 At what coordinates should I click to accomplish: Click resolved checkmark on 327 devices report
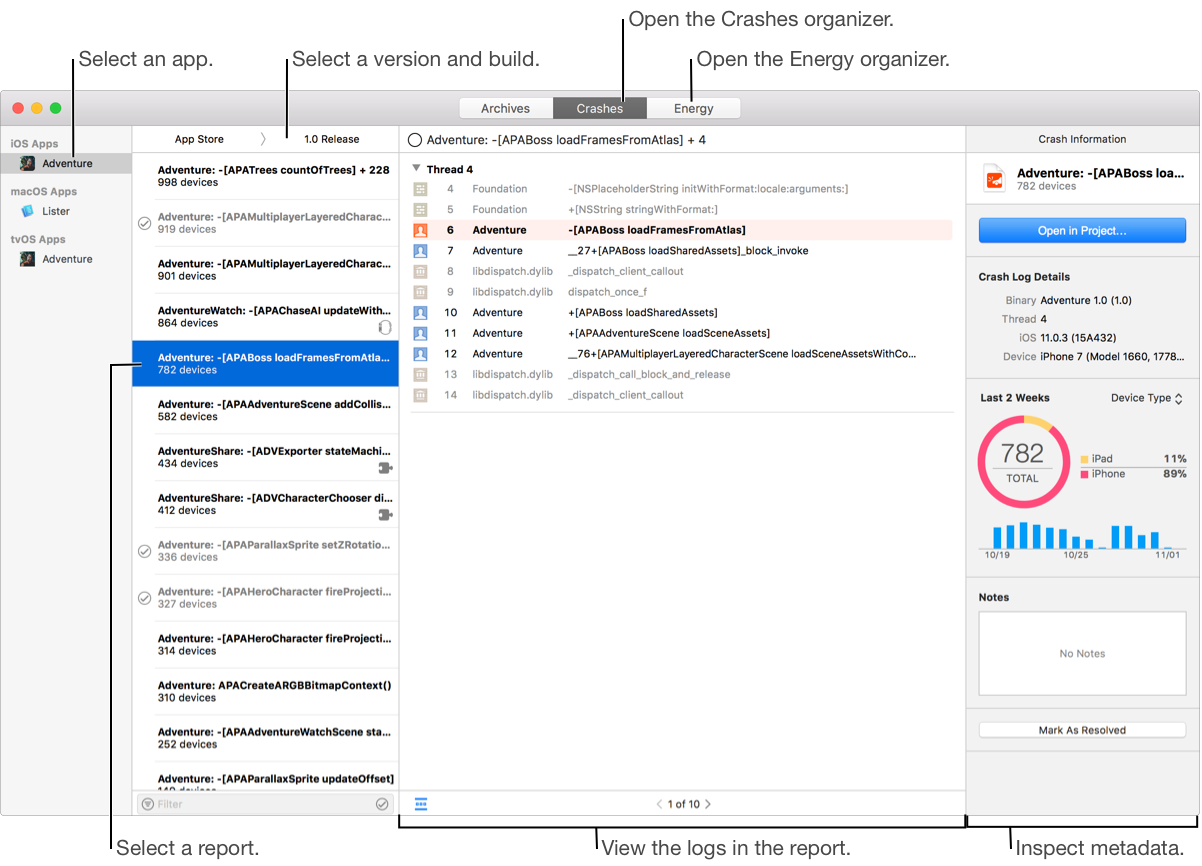tap(144, 598)
